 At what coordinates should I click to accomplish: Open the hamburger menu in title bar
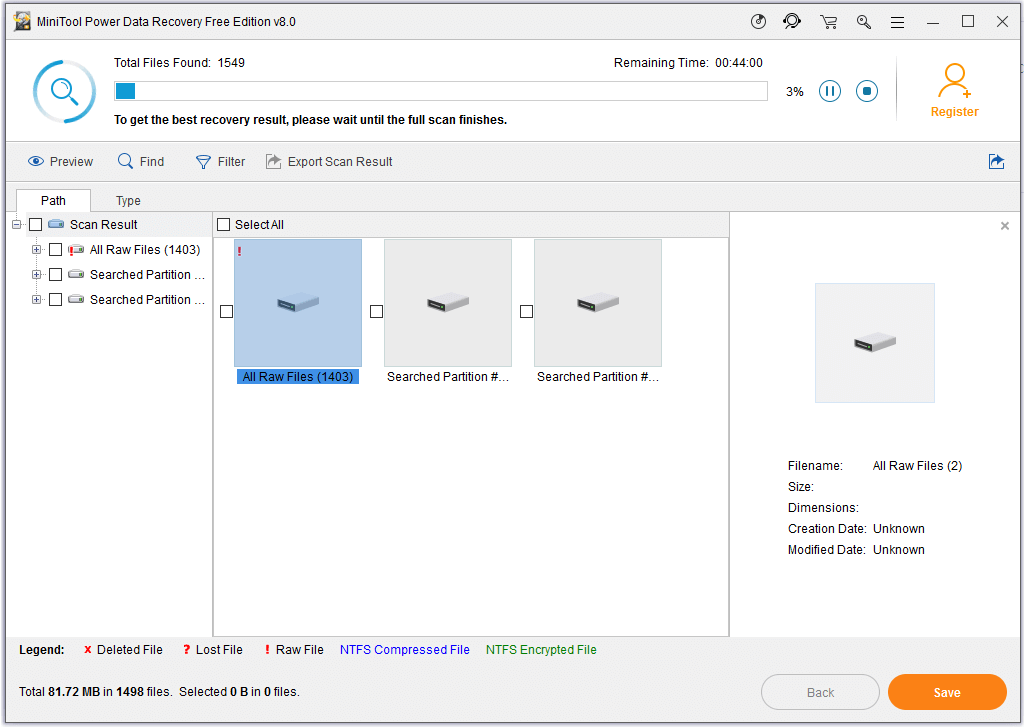[x=897, y=21]
